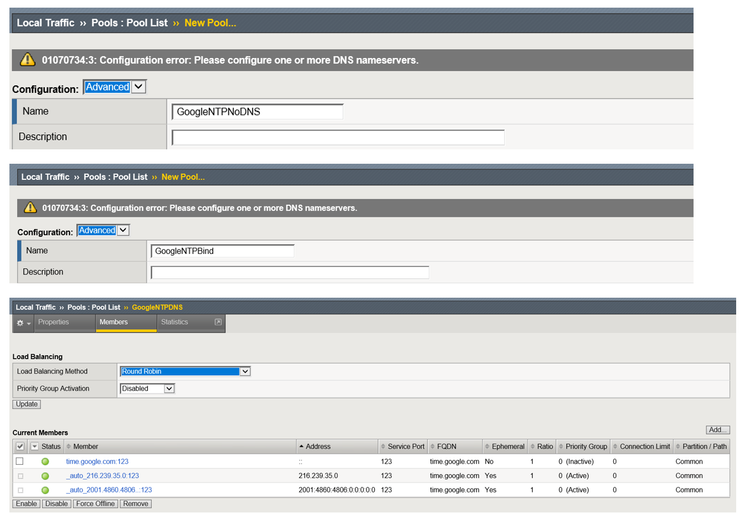Screen dimensions: 750x519
Task: Click the Statistics tab pop-out icon
Action: 218,322
